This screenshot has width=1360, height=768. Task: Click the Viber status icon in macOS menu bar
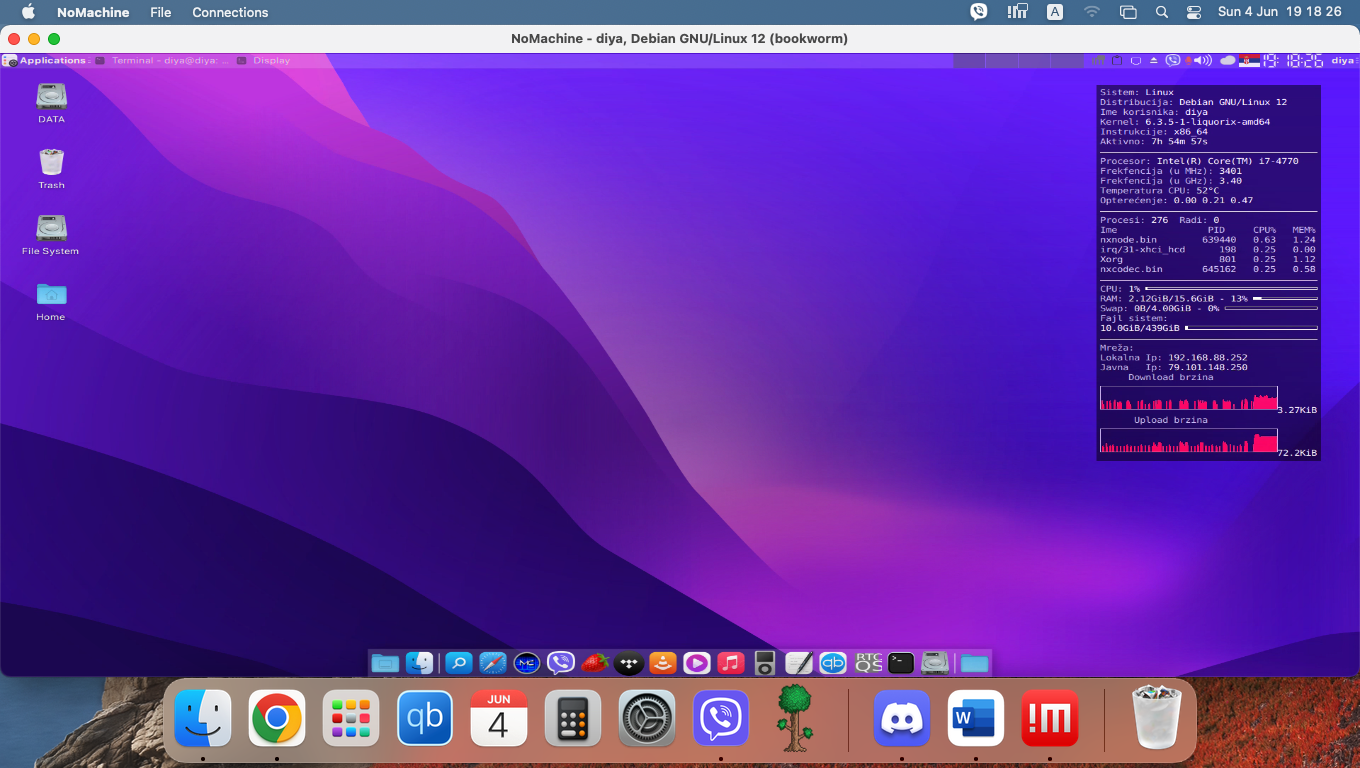[979, 12]
